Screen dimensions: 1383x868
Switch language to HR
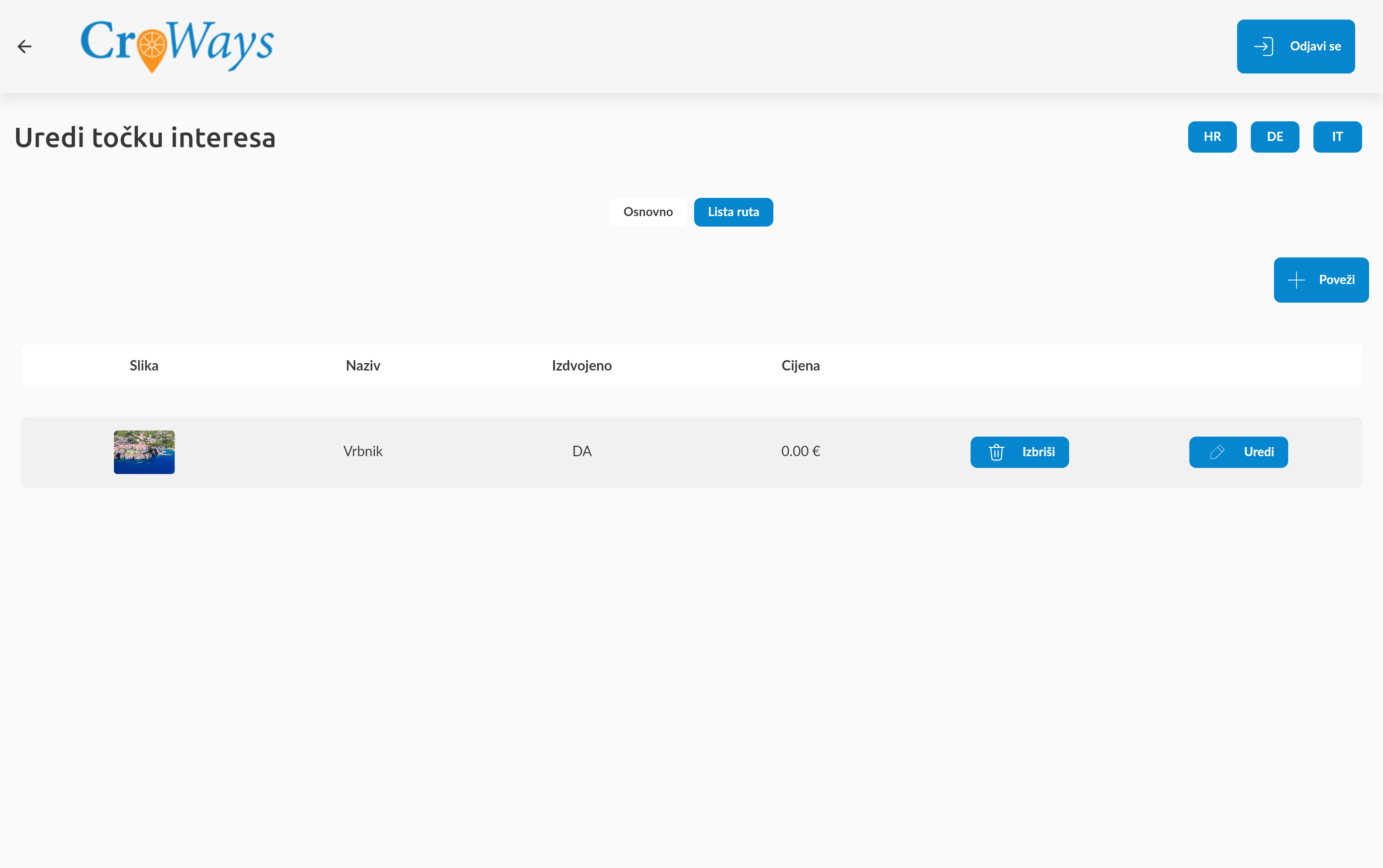(x=1211, y=137)
